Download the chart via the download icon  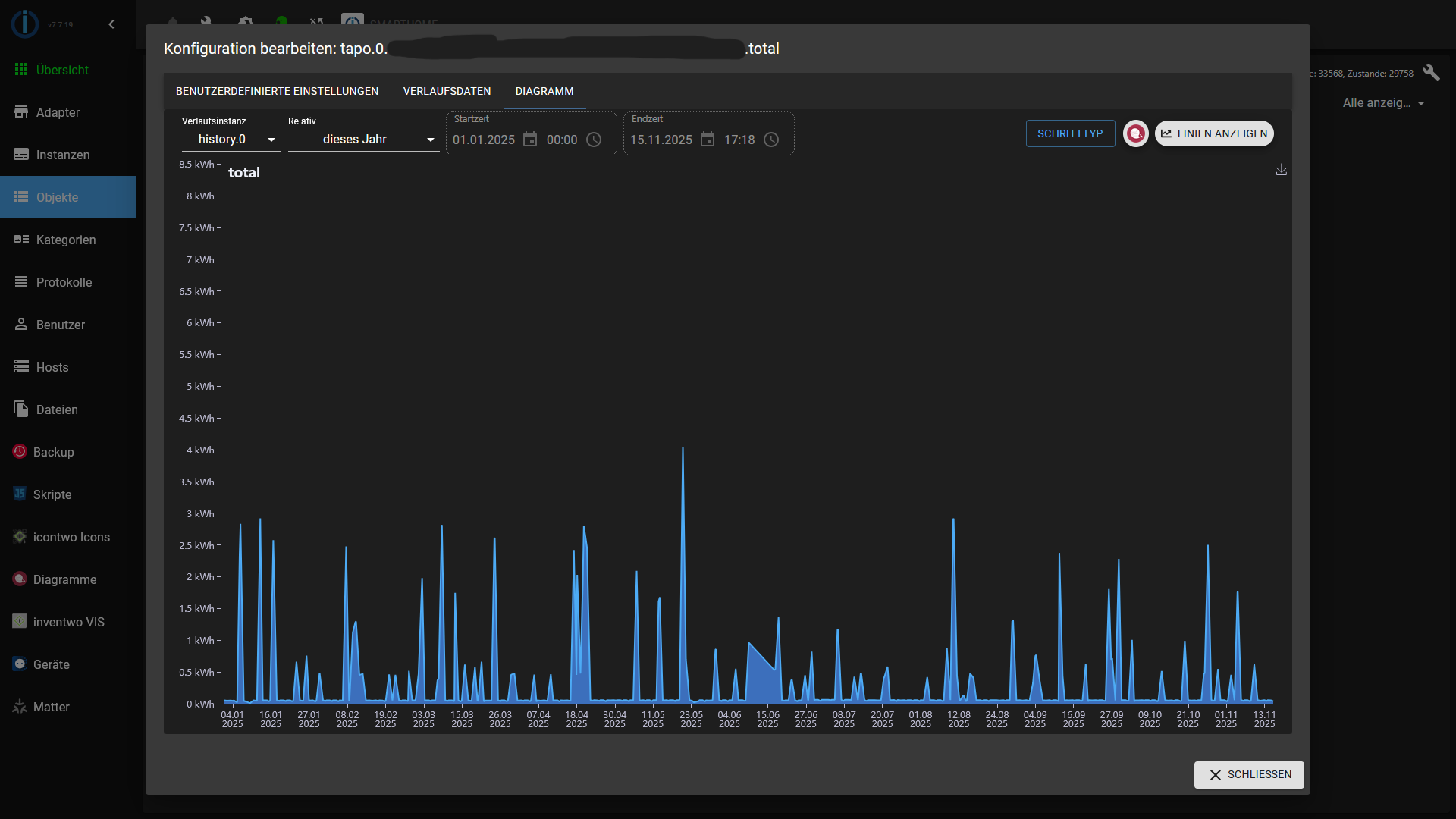1281,169
